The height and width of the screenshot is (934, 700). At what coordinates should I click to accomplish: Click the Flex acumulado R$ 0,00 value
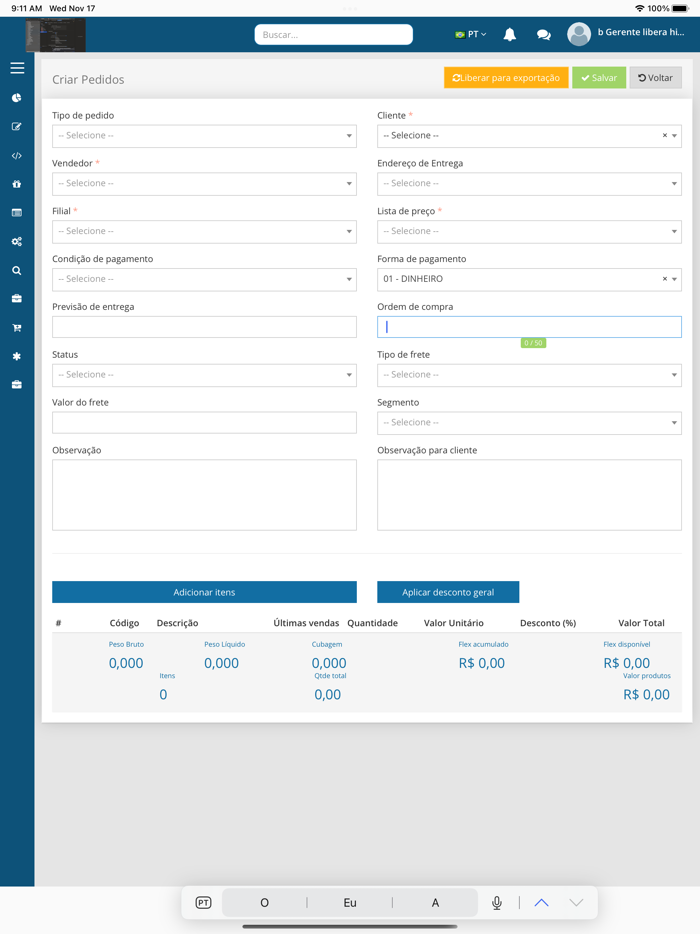coord(481,663)
